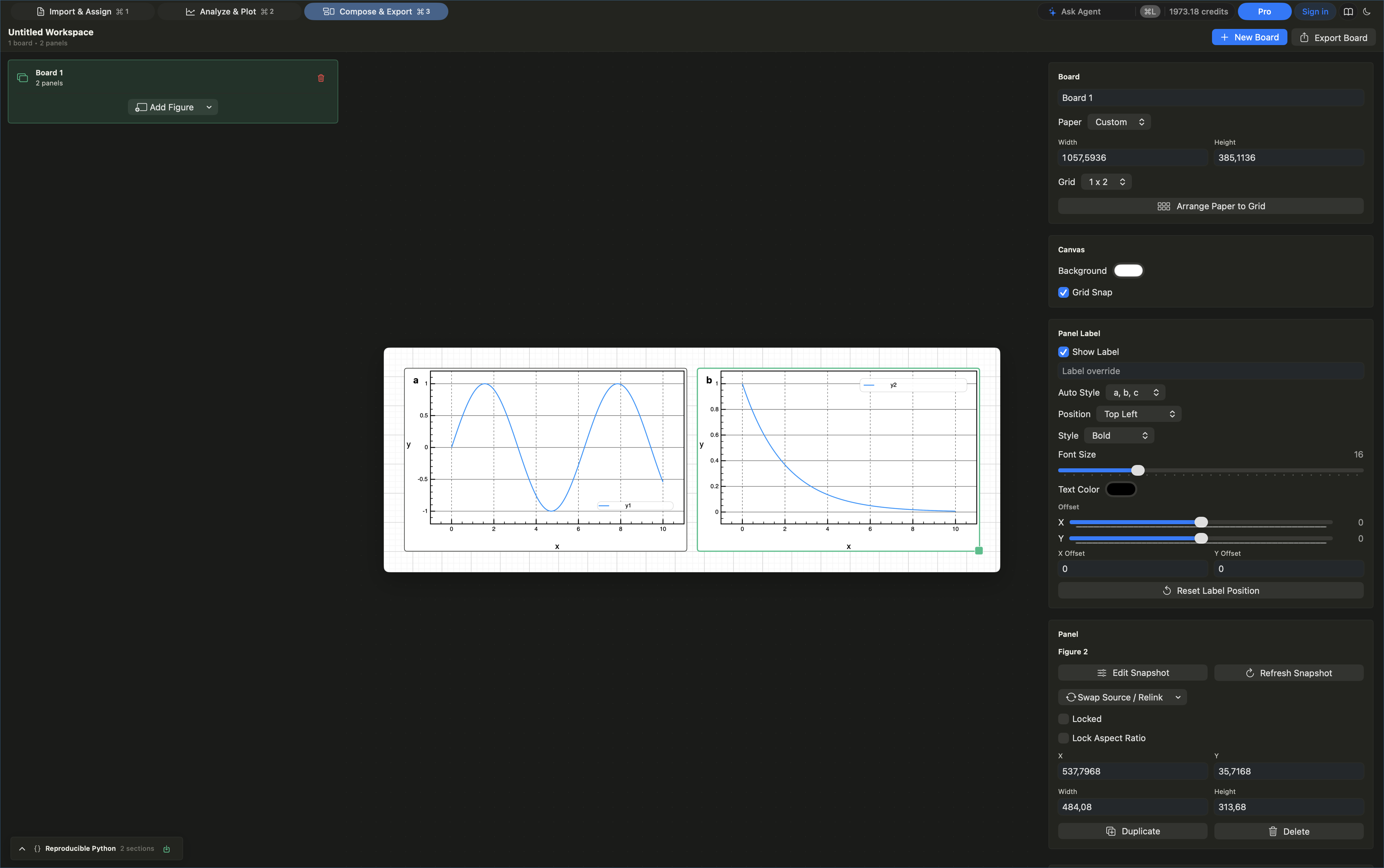1384x868 pixels.
Task: Click the Export Board button
Action: 1333,37
